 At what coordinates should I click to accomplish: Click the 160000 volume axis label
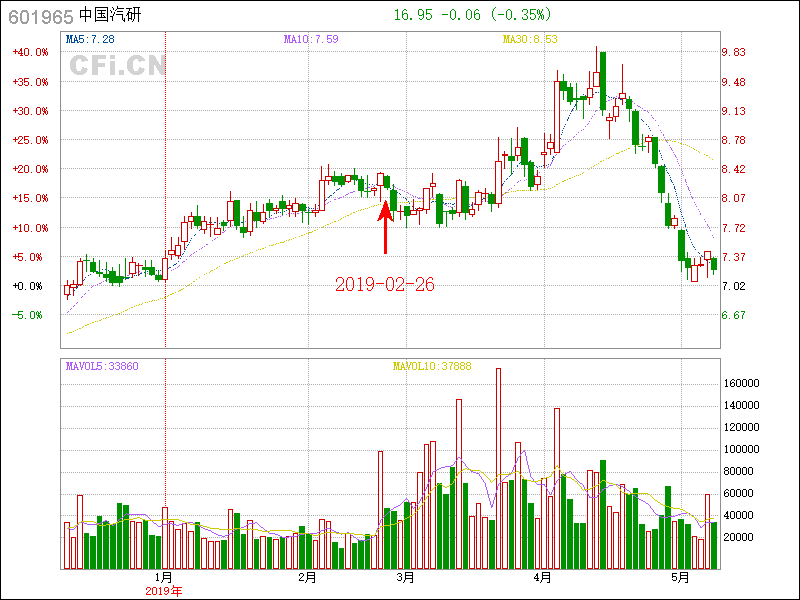coord(742,383)
